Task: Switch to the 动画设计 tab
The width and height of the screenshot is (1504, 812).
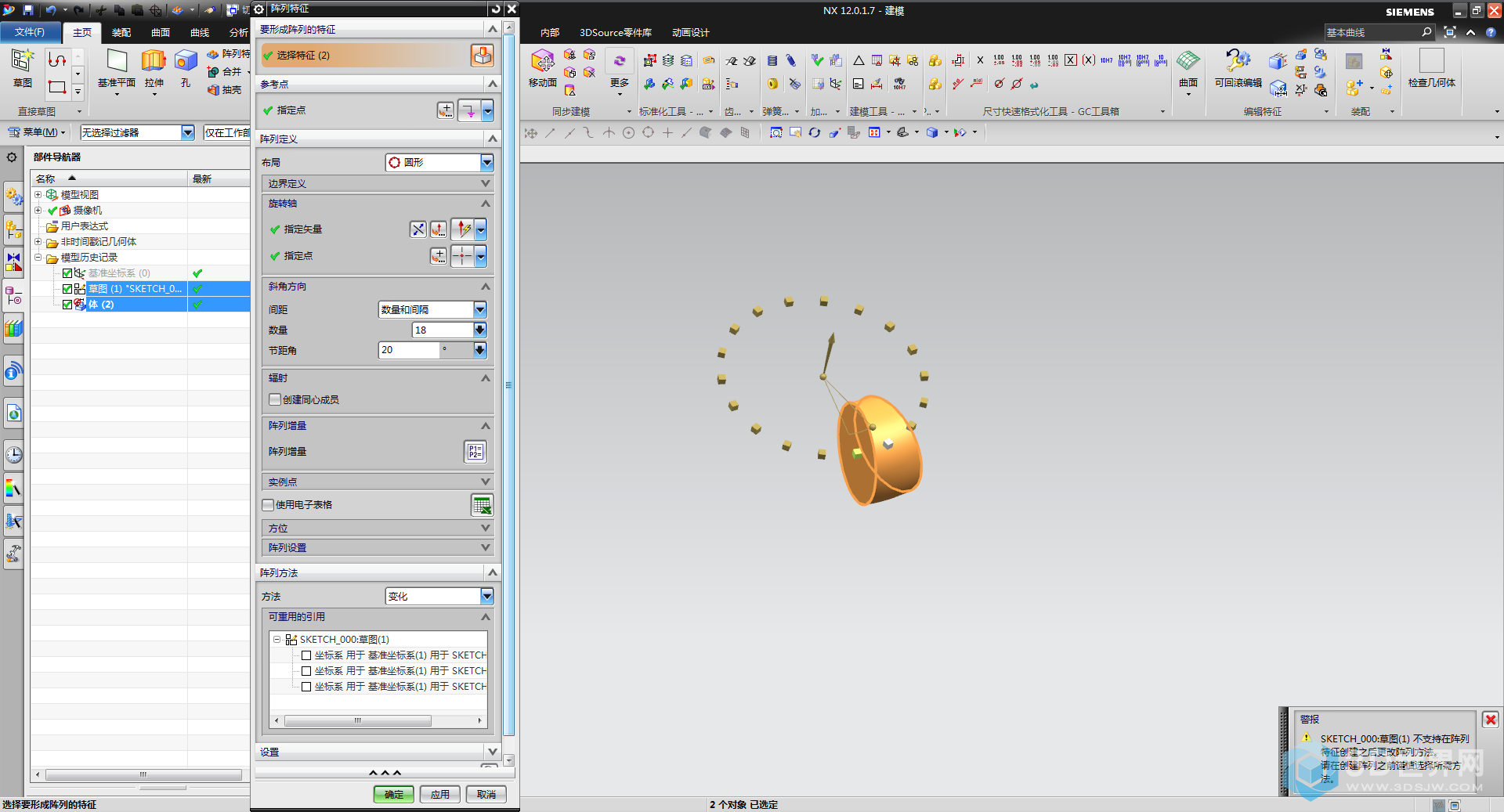Action: point(691,32)
